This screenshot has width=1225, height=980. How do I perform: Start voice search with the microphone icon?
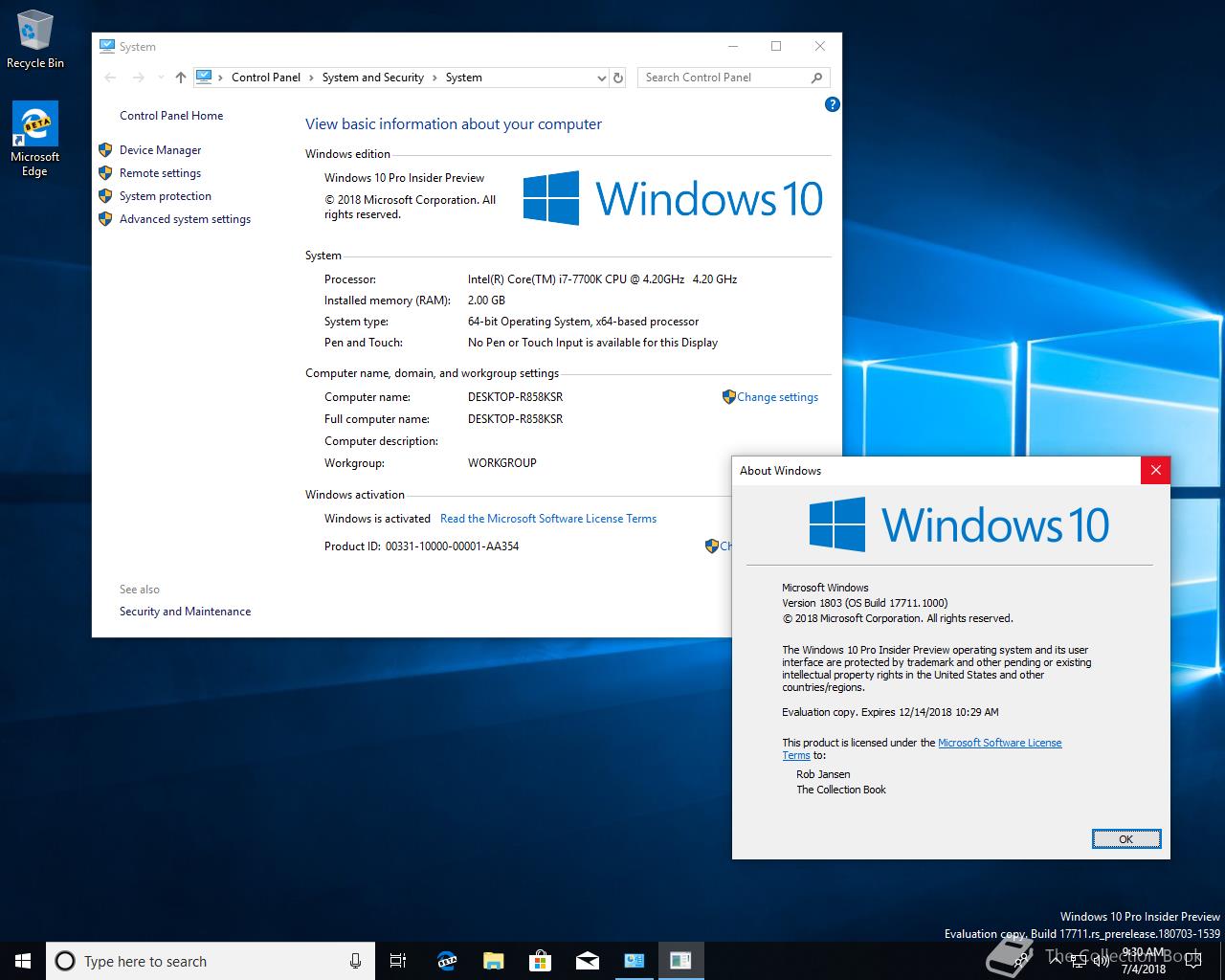tap(355, 961)
